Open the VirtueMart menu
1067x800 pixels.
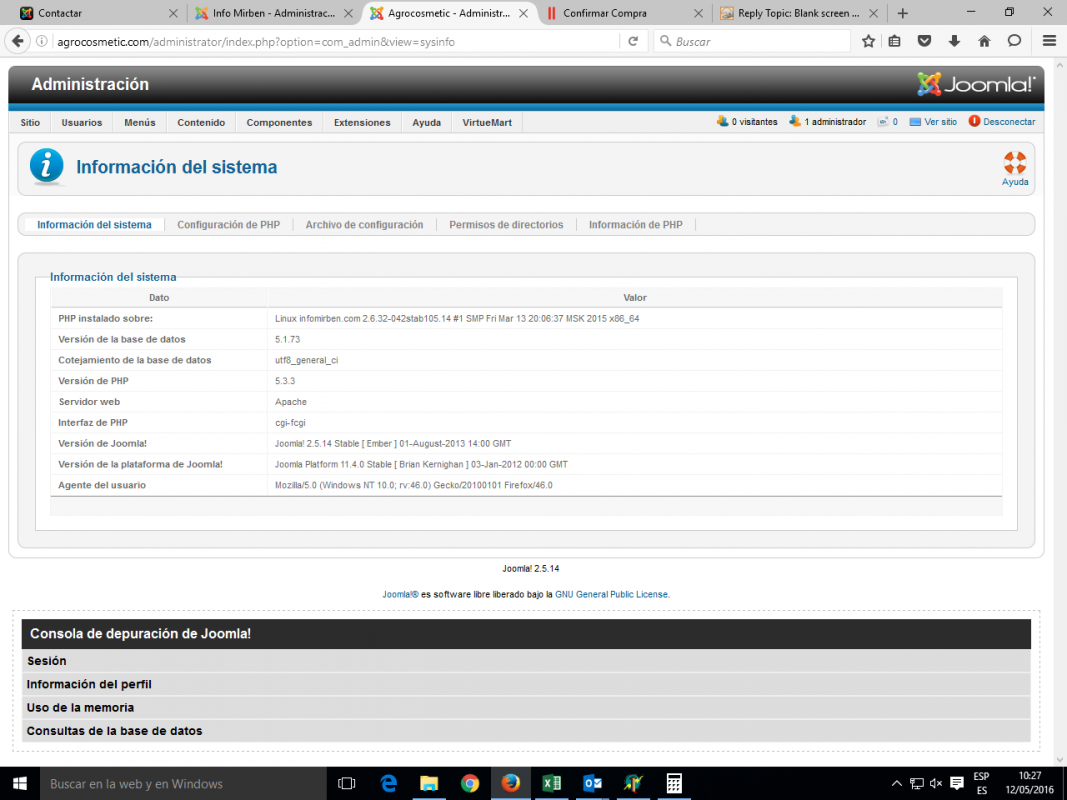[487, 123]
